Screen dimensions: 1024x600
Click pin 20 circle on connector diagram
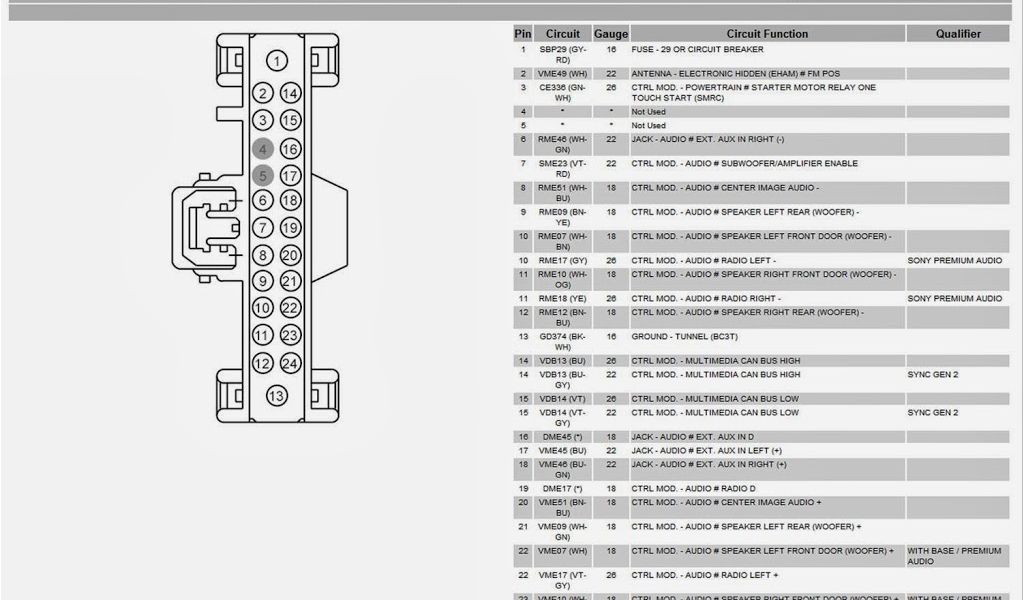[x=290, y=256]
